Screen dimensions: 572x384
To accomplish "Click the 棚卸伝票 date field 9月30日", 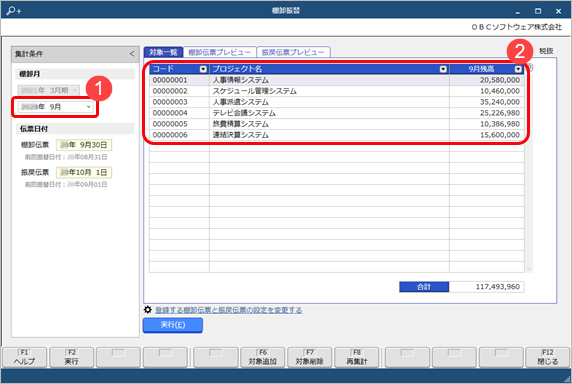I will click(84, 145).
